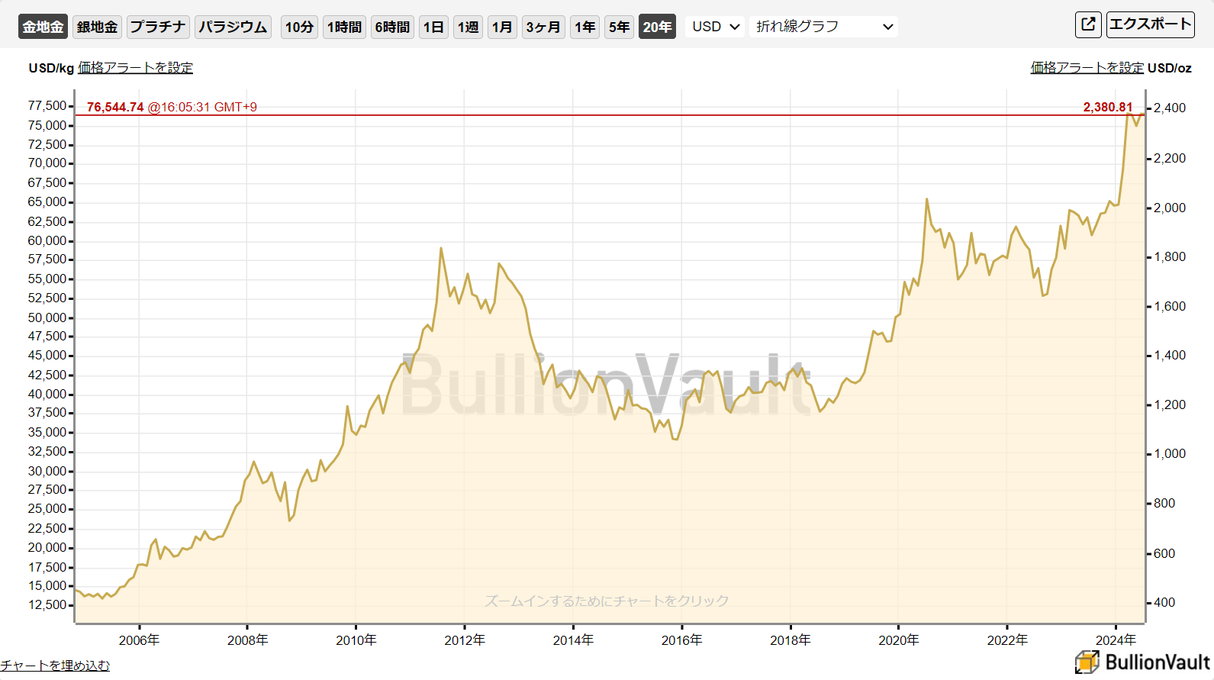Open the 折れ線グラフ chart type dropdown
Image resolution: width=1214 pixels, height=680 pixels.
[823, 27]
